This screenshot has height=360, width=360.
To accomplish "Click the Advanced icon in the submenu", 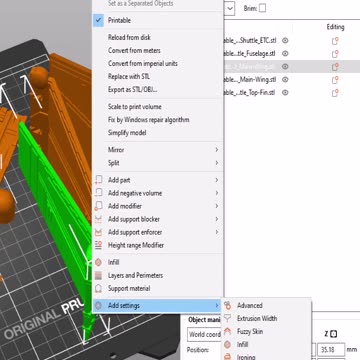I will pos(228,305).
